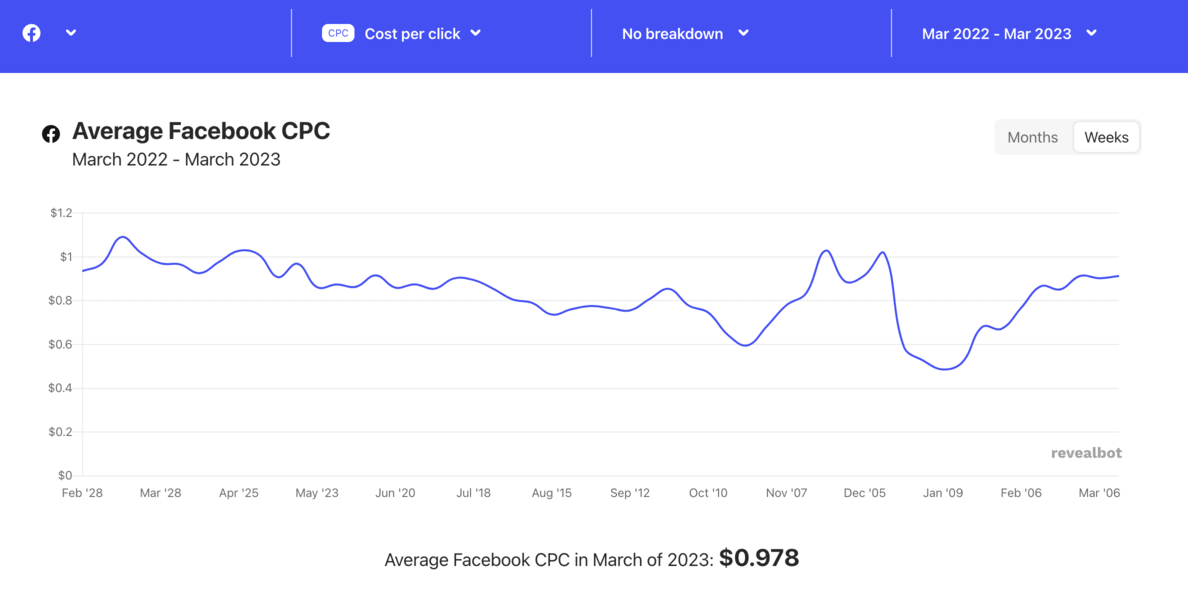This screenshot has height=605, width=1188.
Task: Click the revealbot watermark in the chart
Action: pos(1086,452)
